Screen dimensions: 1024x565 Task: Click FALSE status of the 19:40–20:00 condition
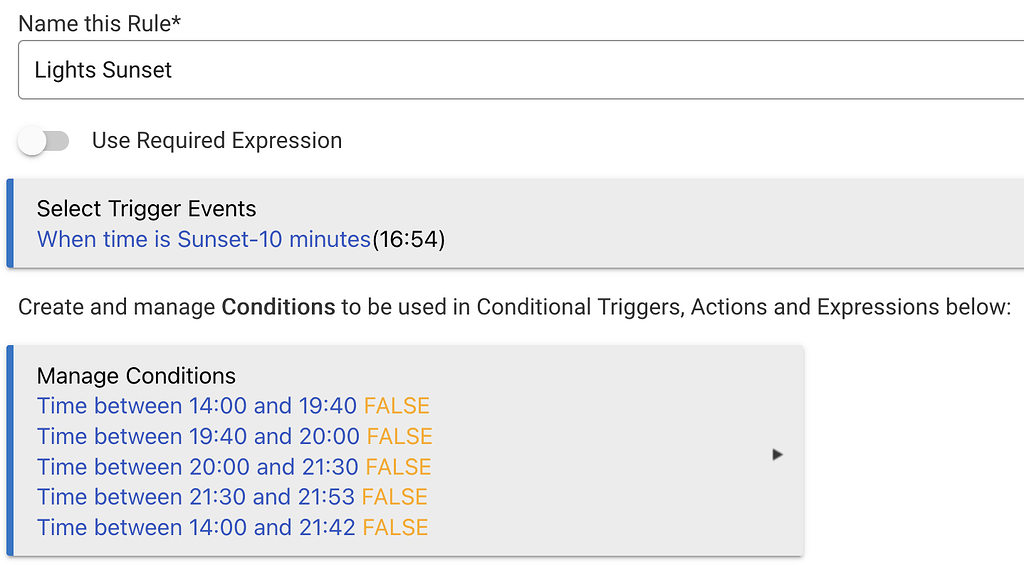[x=400, y=436]
